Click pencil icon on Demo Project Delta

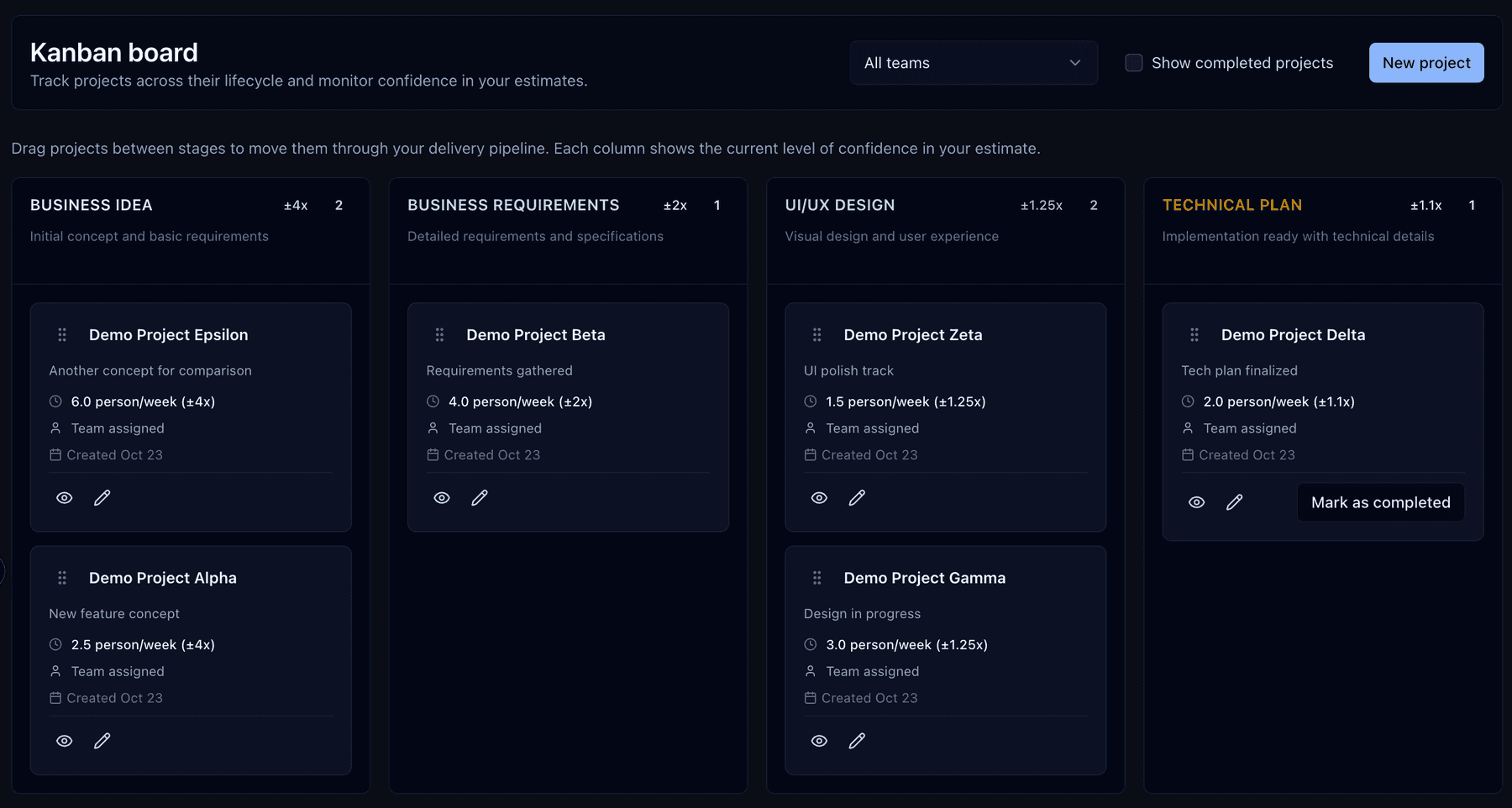[x=1234, y=502]
